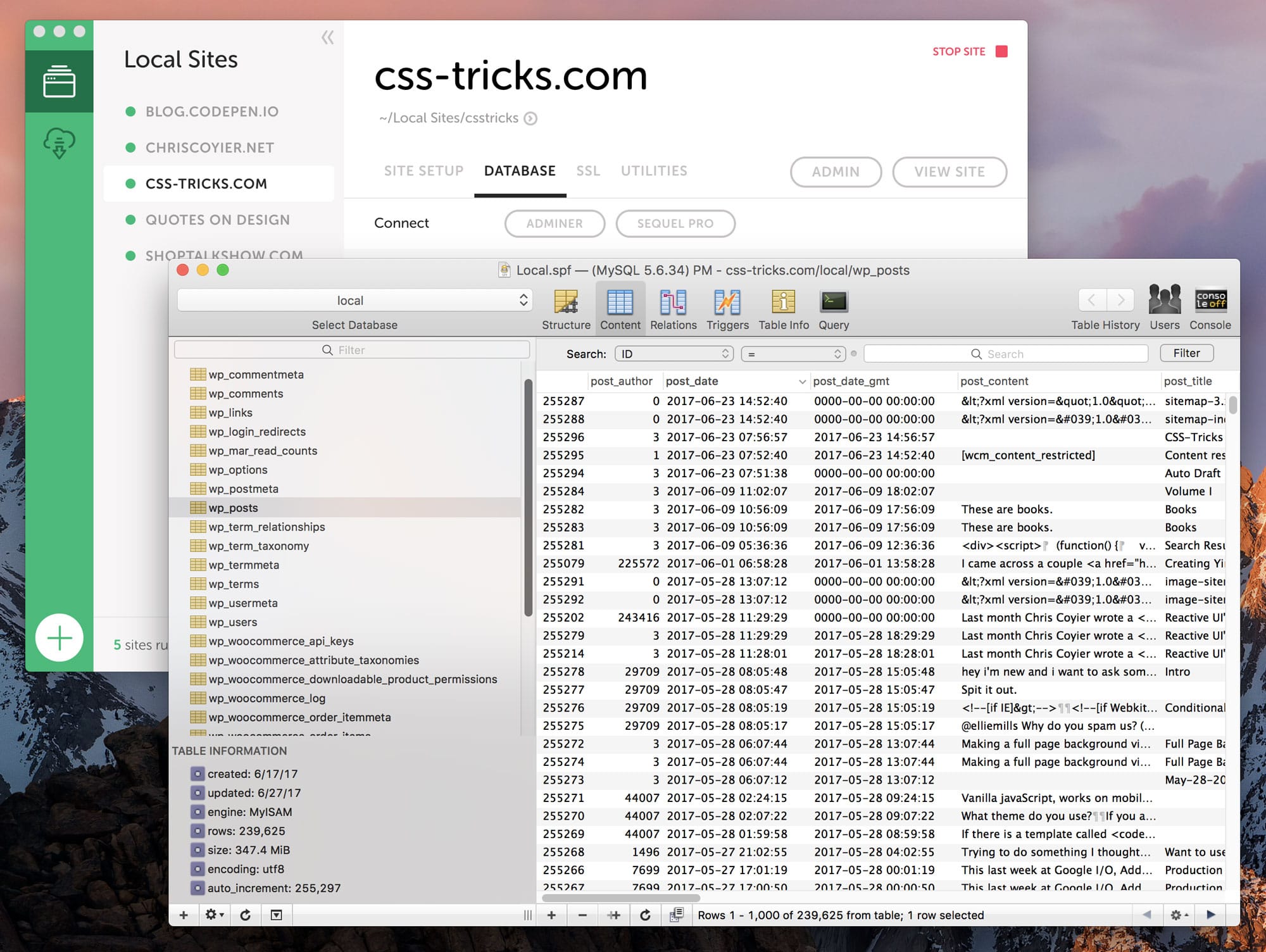
Task: Go to the previous page of rows
Action: (1146, 915)
